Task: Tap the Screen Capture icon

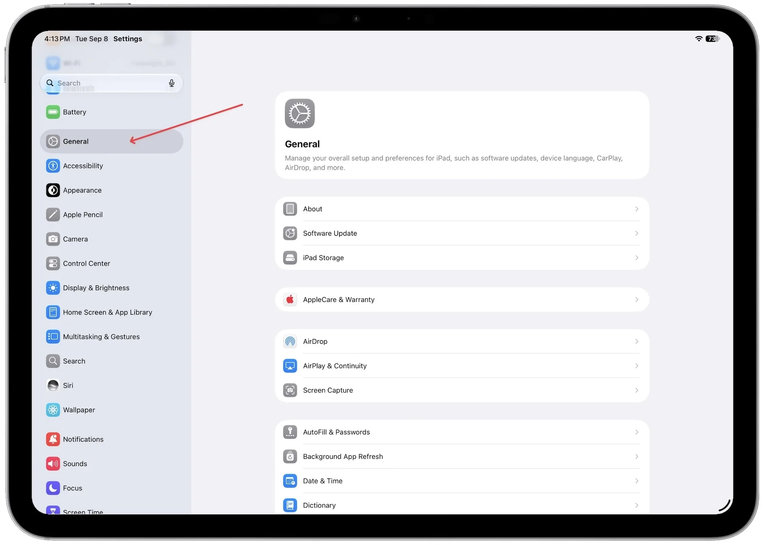Action: pos(290,390)
